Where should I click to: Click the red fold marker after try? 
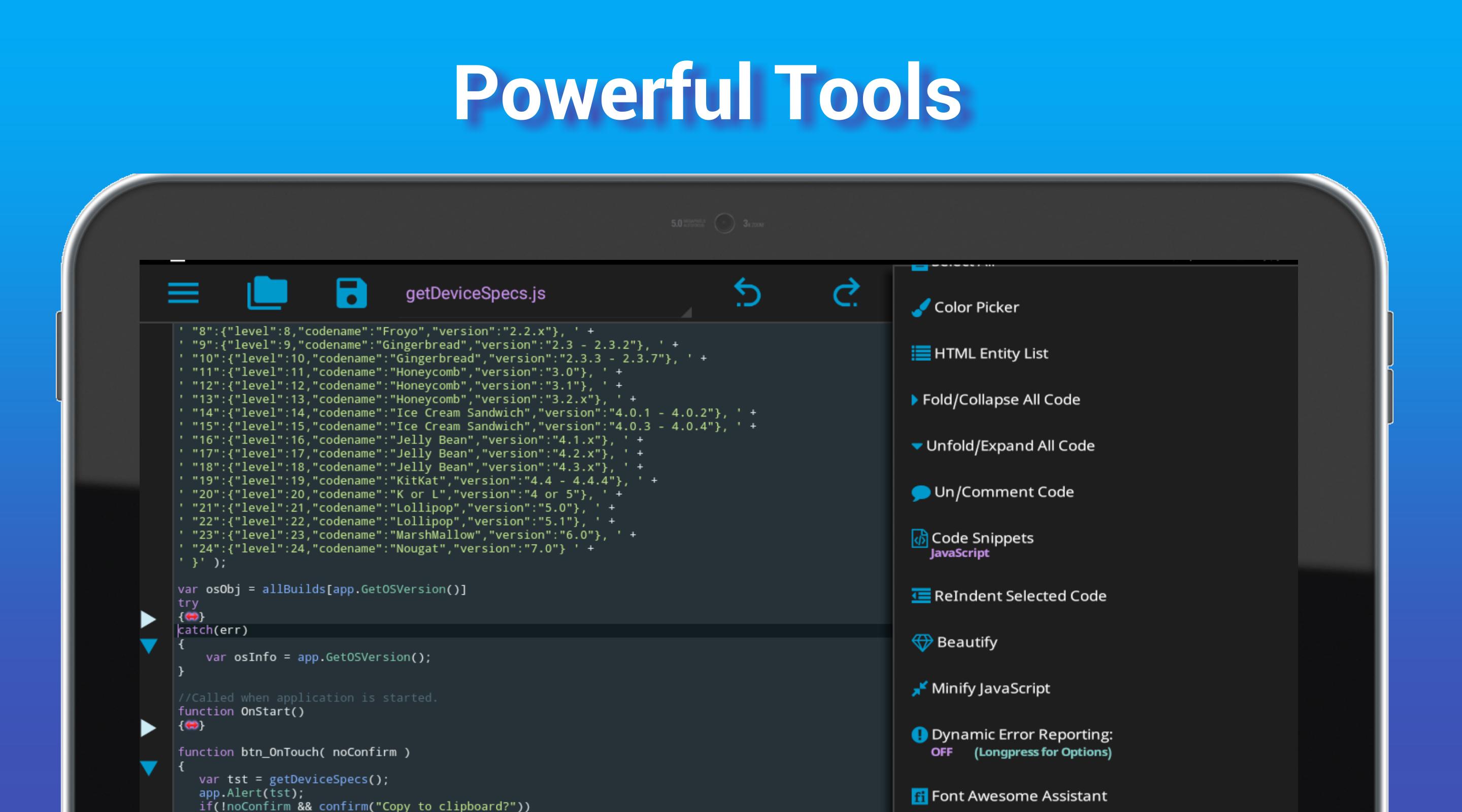tap(191, 616)
